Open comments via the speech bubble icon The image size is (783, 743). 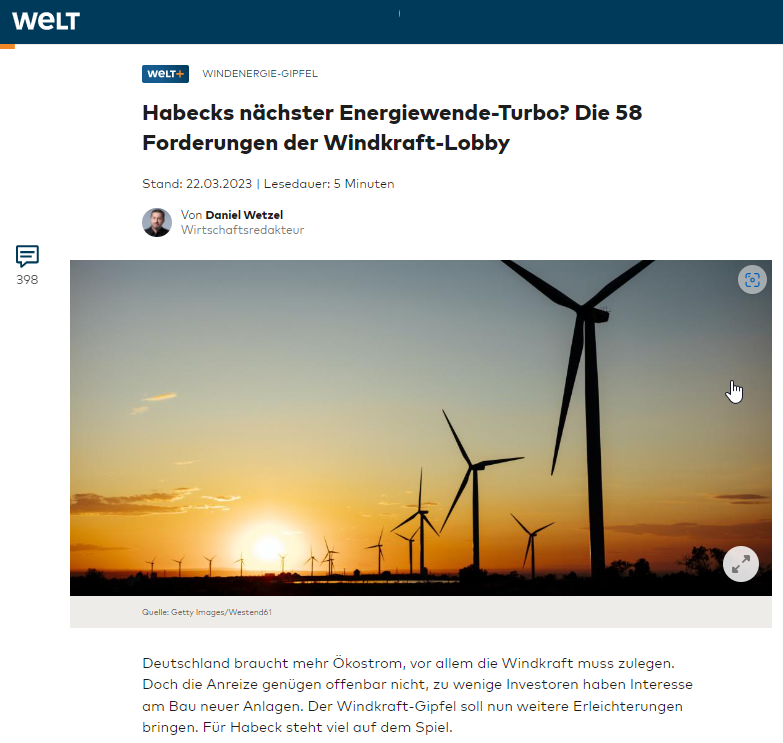(27, 256)
